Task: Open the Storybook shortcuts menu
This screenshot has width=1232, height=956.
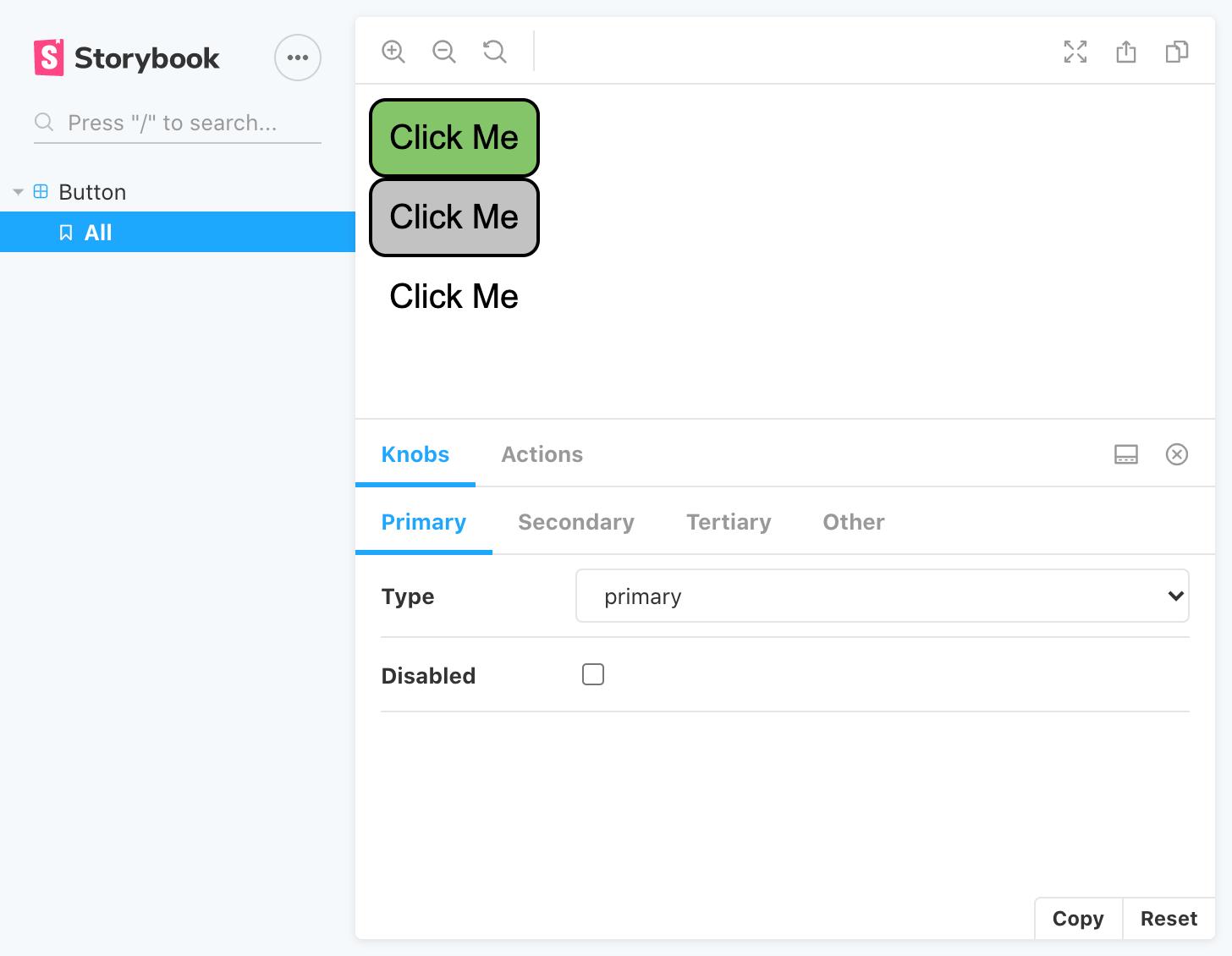Action: coord(298,57)
